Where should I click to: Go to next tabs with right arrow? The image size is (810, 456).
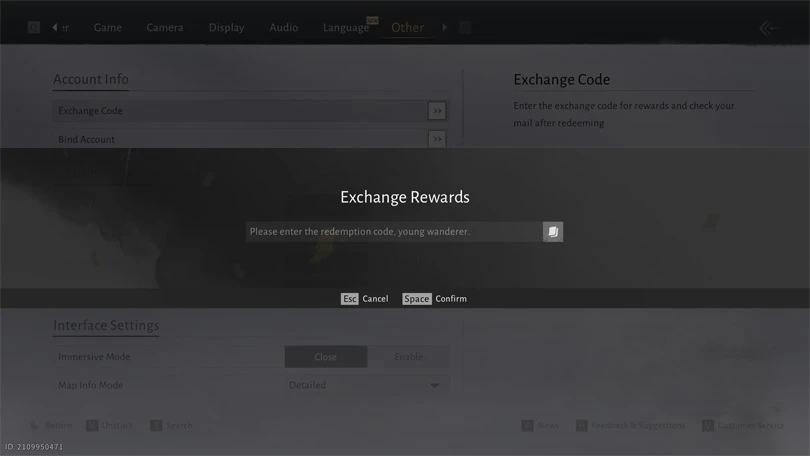(444, 27)
